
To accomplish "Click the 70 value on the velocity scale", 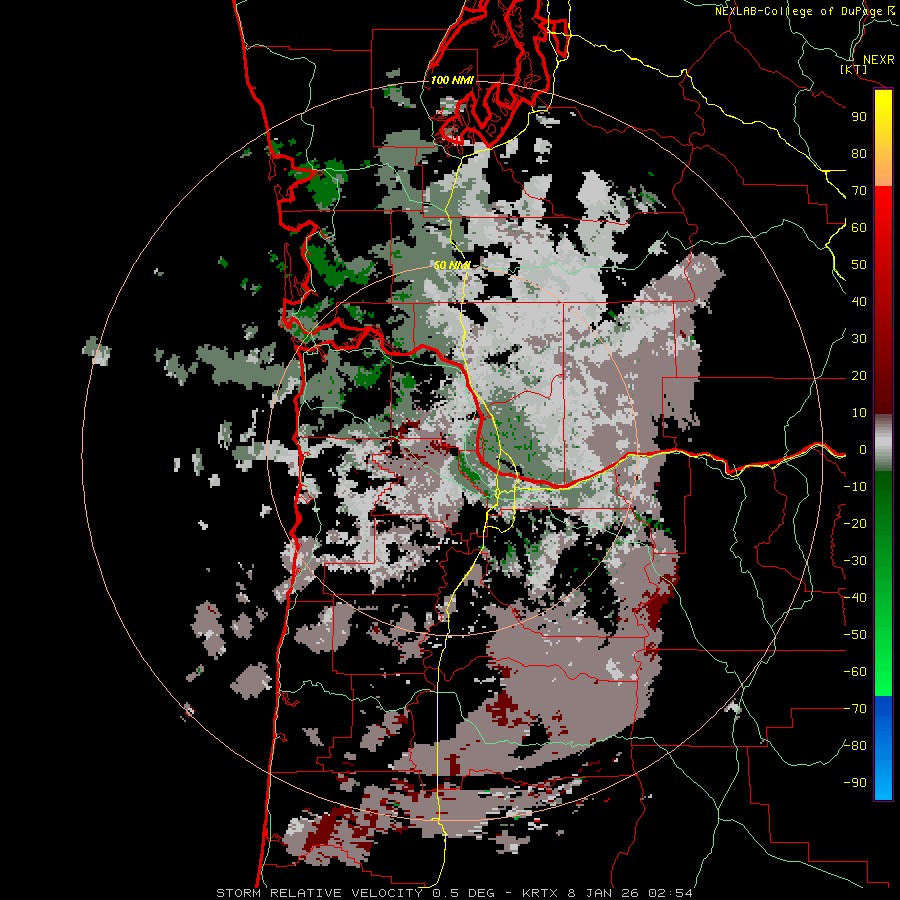I will 859,191.
